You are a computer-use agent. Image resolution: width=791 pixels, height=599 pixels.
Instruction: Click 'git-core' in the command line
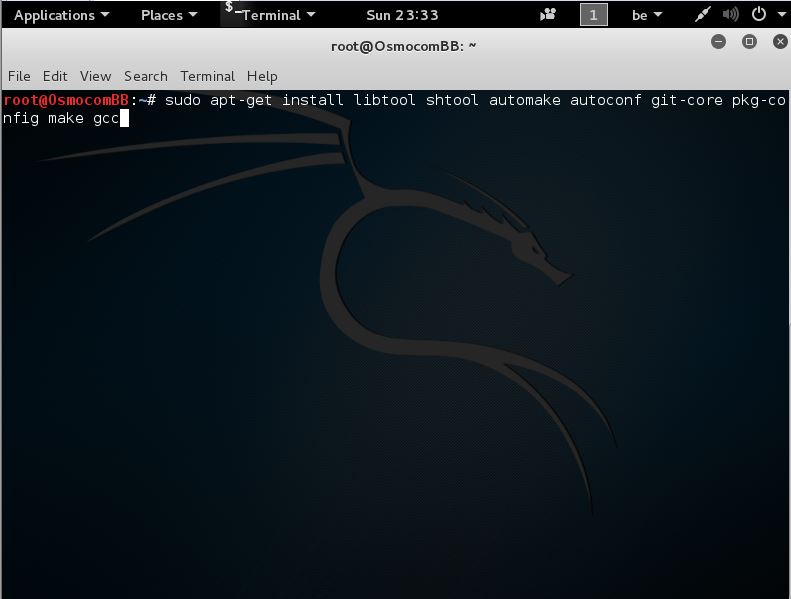click(x=687, y=100)
